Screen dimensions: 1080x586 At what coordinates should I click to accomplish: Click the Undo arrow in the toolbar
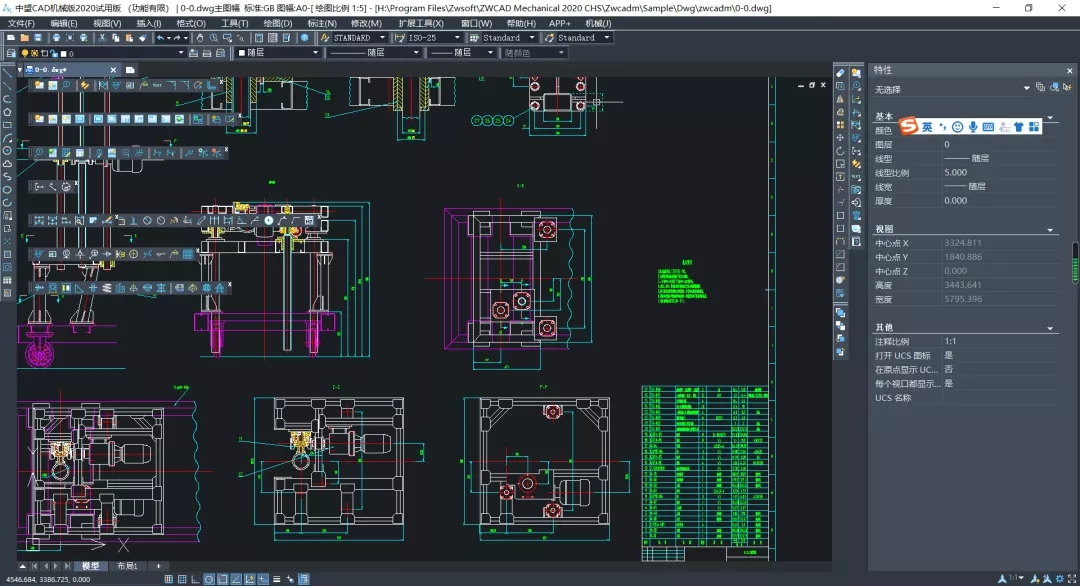point(161,38)
